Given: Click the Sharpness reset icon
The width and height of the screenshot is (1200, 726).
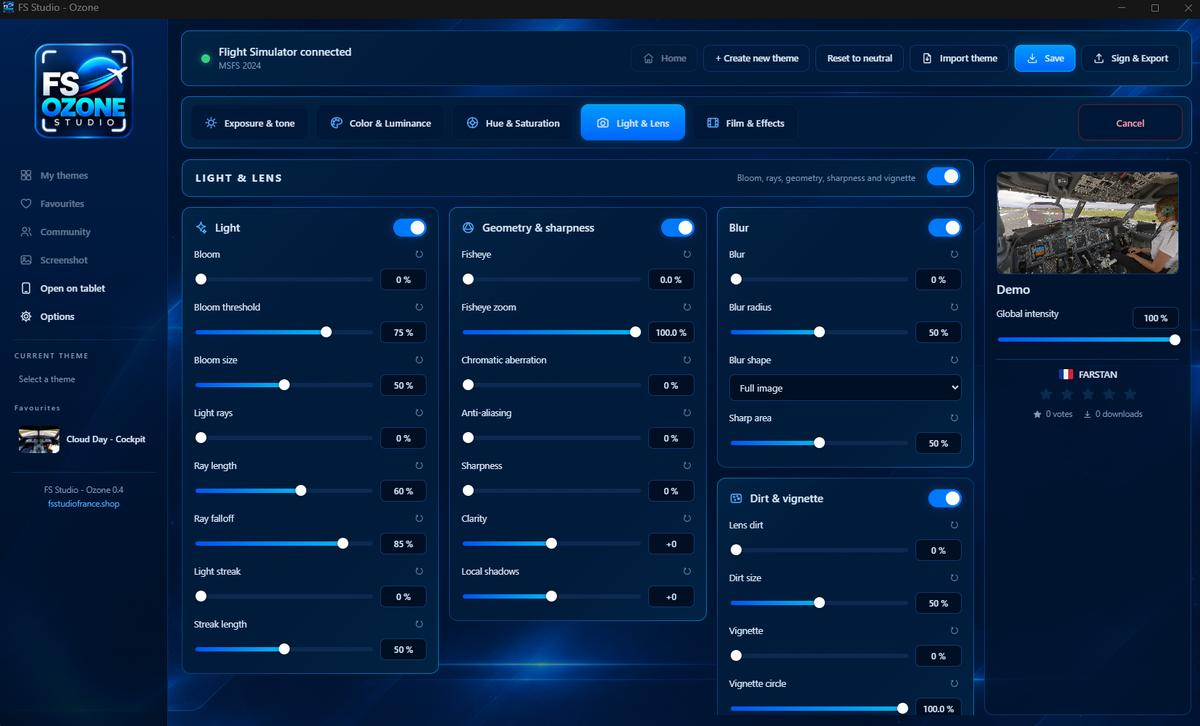Looking at the screenshot, I should pyautogui.click(x=686, y=466).
